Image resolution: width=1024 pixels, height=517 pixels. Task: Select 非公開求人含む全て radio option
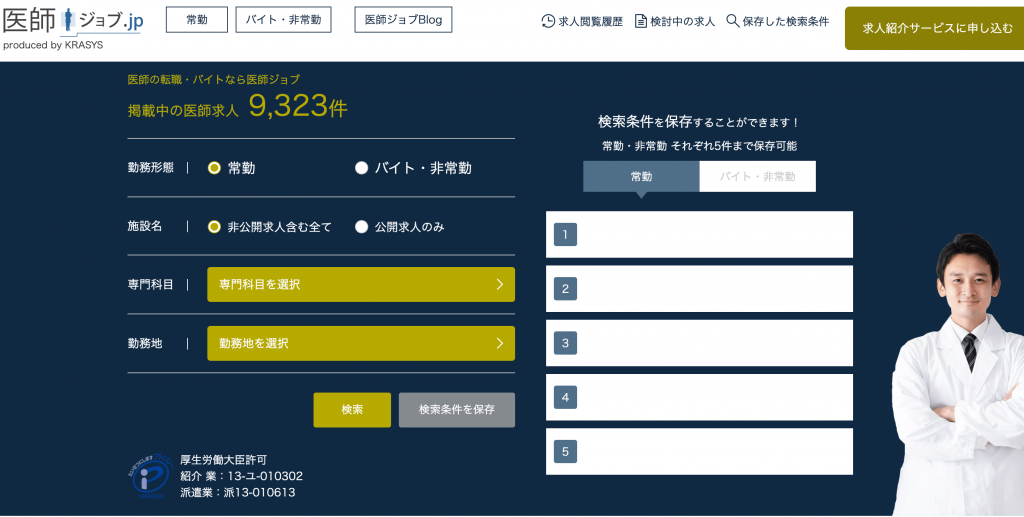[214, 227]
